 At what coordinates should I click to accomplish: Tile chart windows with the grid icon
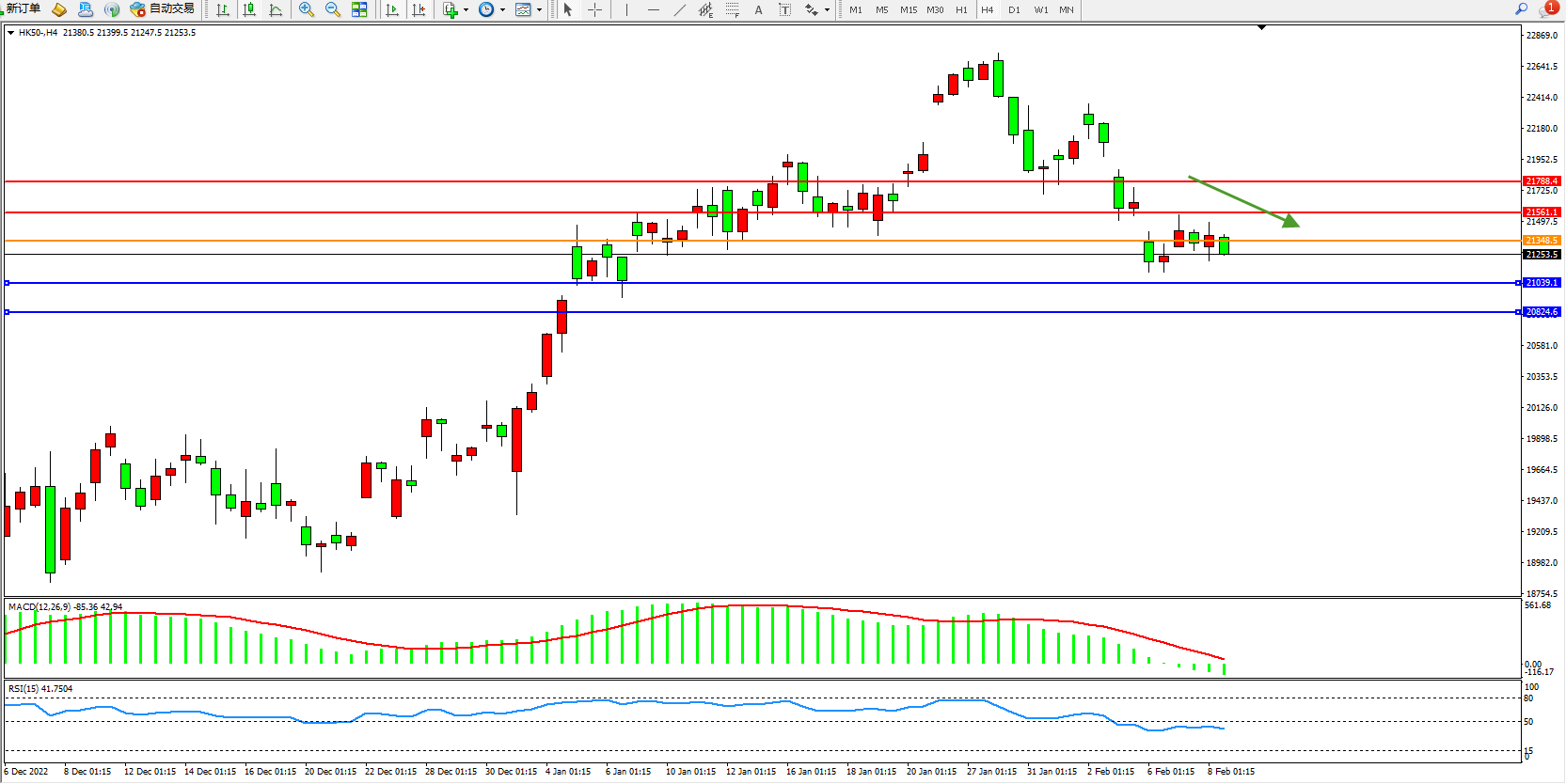[x=359, y=9]
